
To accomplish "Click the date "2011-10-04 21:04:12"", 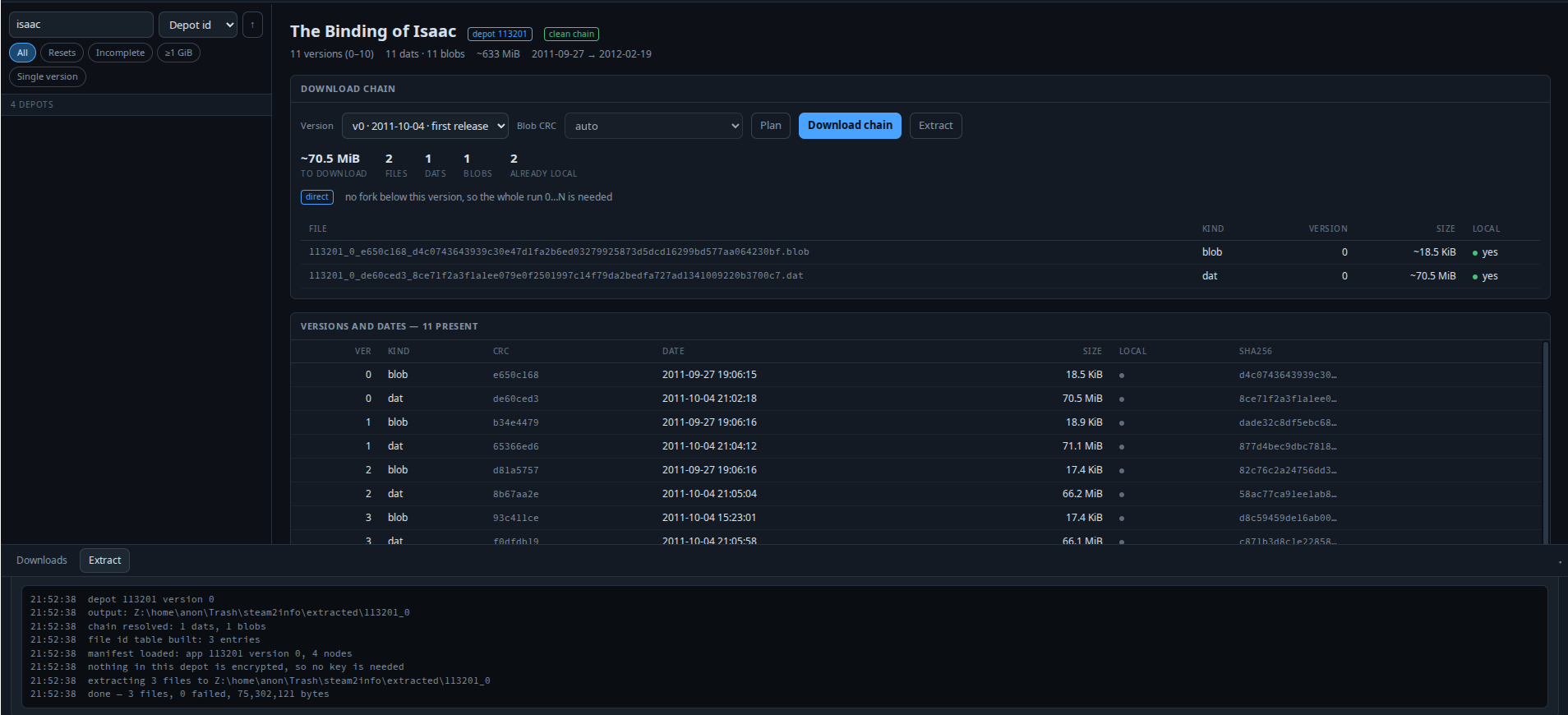I will click(x=709, y=446).
